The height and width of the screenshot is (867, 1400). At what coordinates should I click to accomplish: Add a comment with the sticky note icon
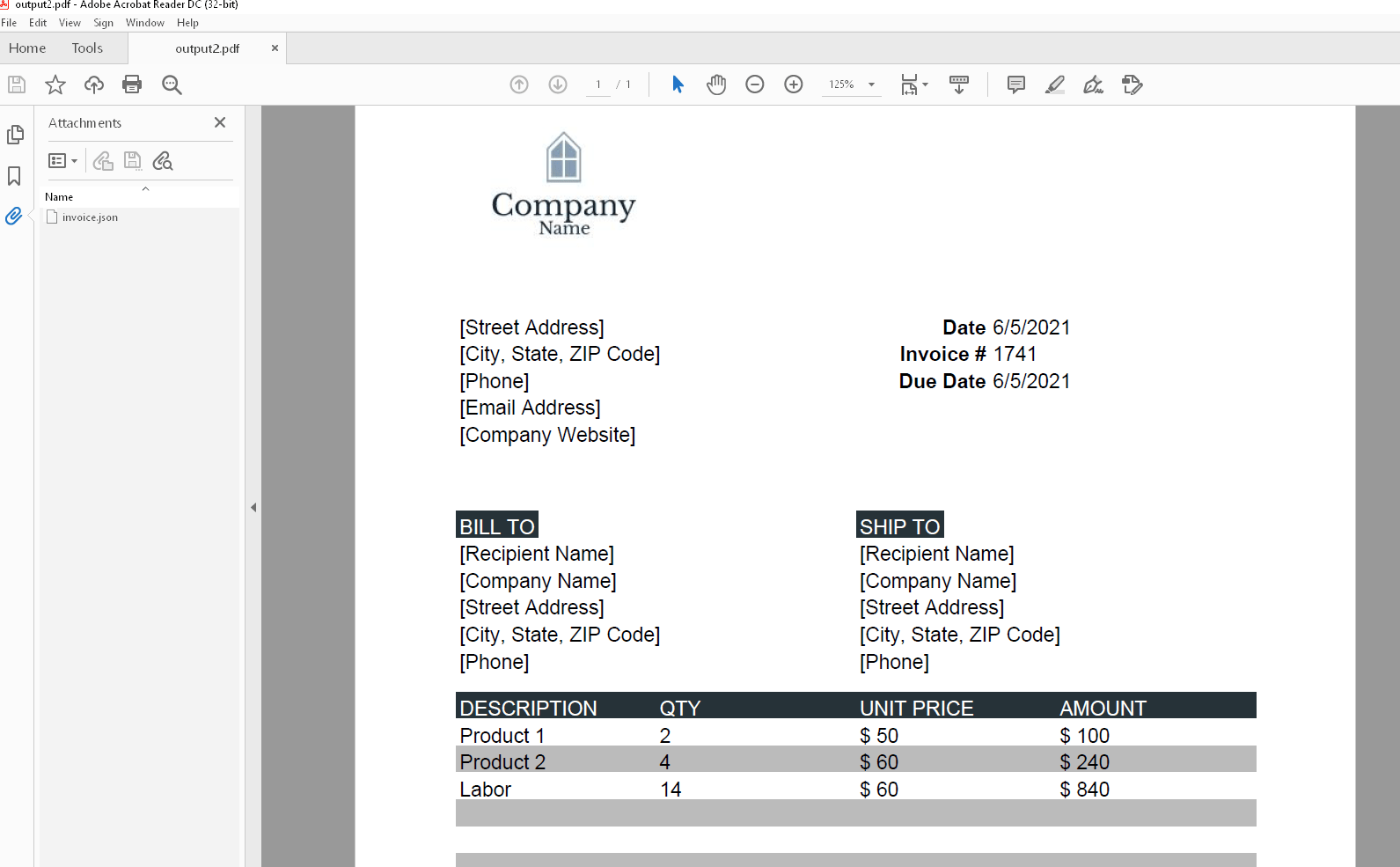tap(1015, 84)
